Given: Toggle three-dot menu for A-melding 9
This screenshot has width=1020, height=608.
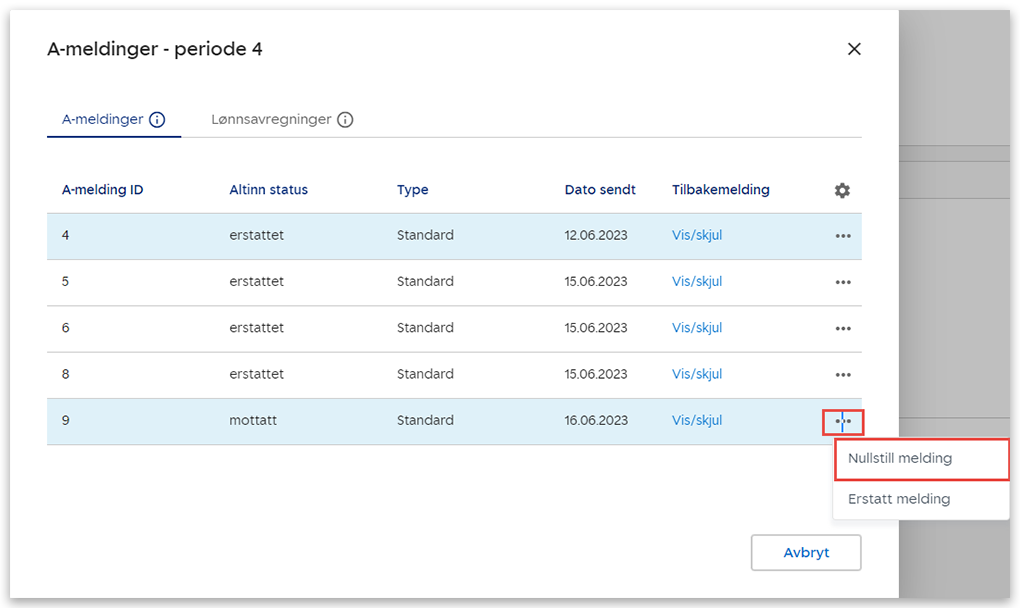Looking at the screenshot, I should (843, 421).
